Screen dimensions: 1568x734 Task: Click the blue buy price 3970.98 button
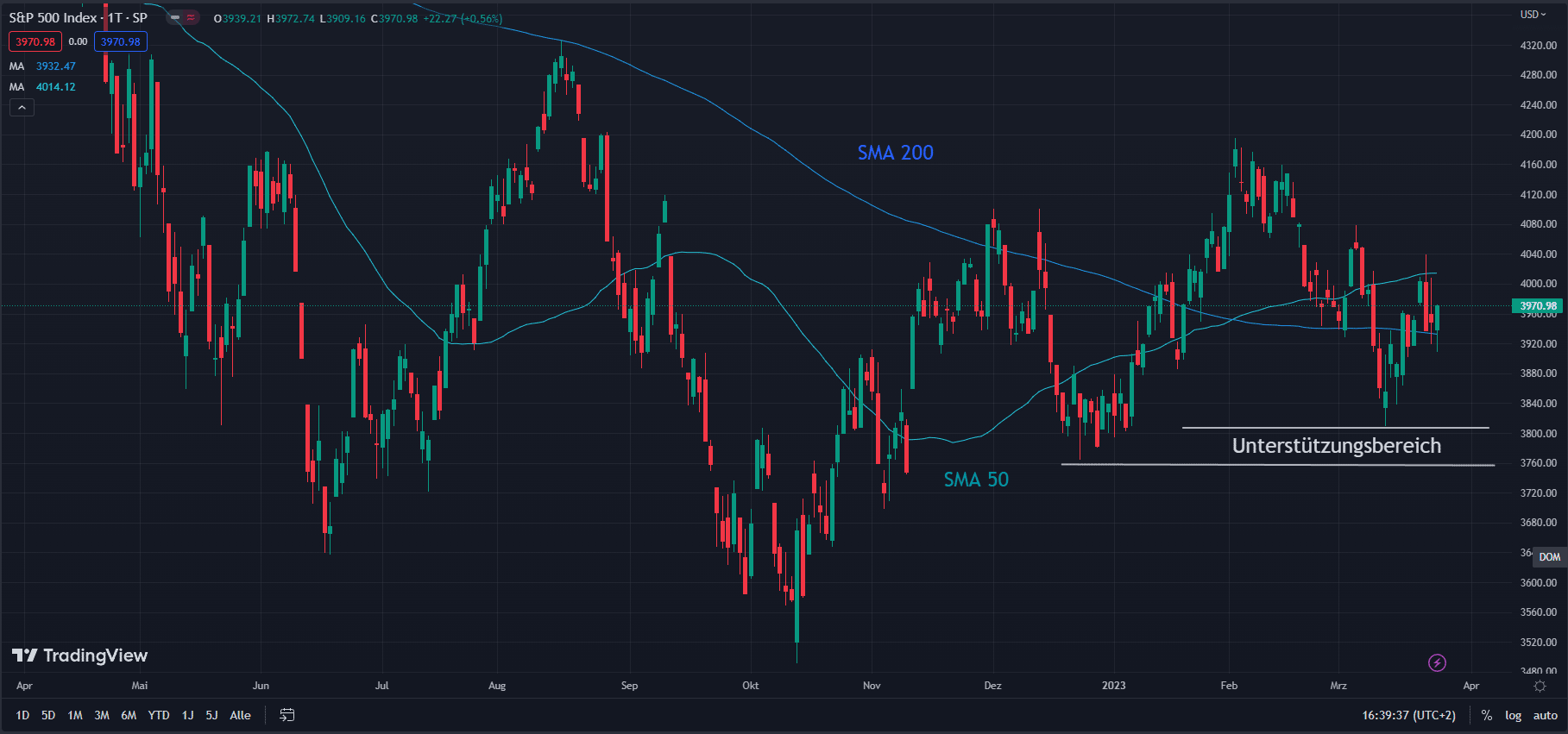click(x=120, y=41)
